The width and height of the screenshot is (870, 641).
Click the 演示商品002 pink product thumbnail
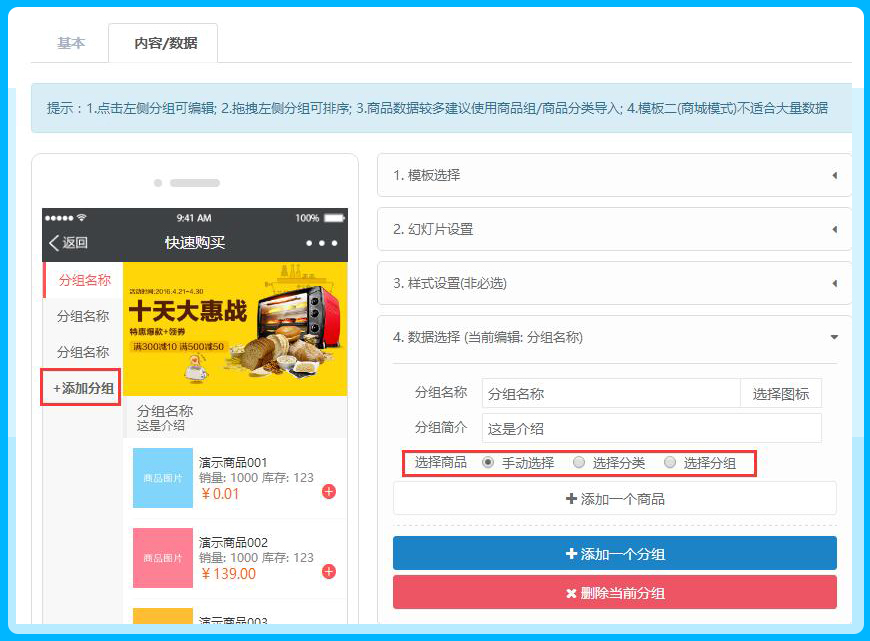tap(163, 558)
